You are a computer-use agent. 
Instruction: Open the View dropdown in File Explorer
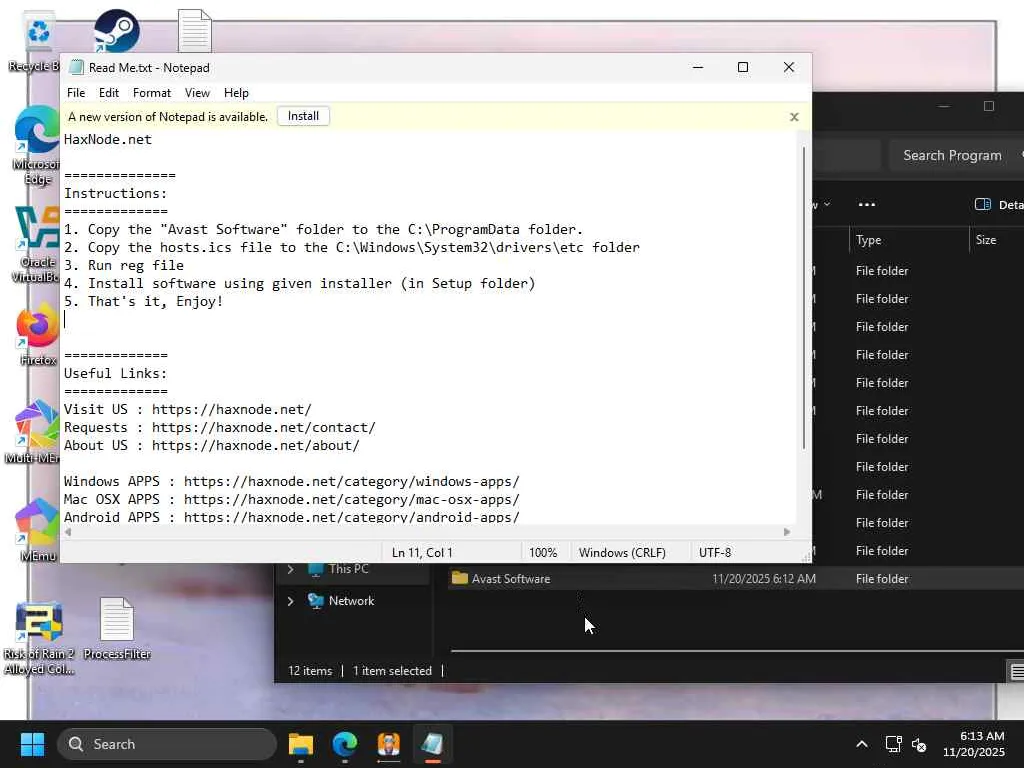pos(822,204)
